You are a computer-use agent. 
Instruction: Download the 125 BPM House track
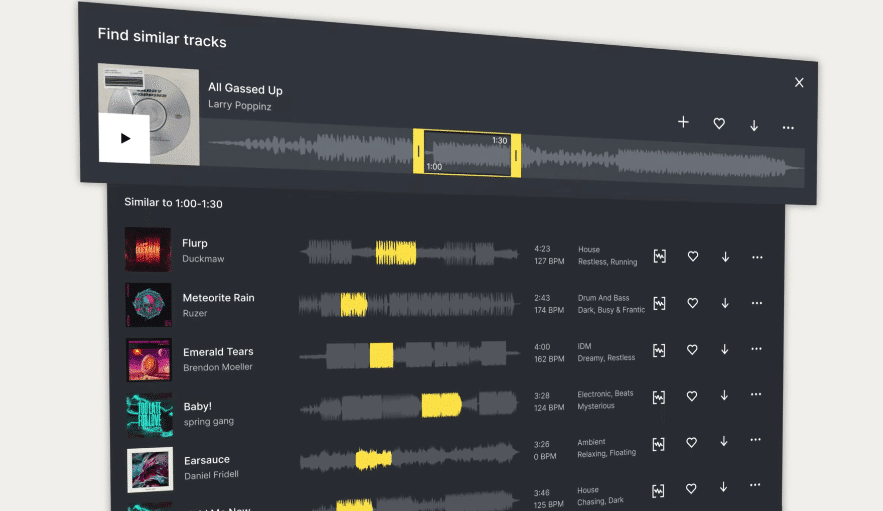click(x=723, y=487)
